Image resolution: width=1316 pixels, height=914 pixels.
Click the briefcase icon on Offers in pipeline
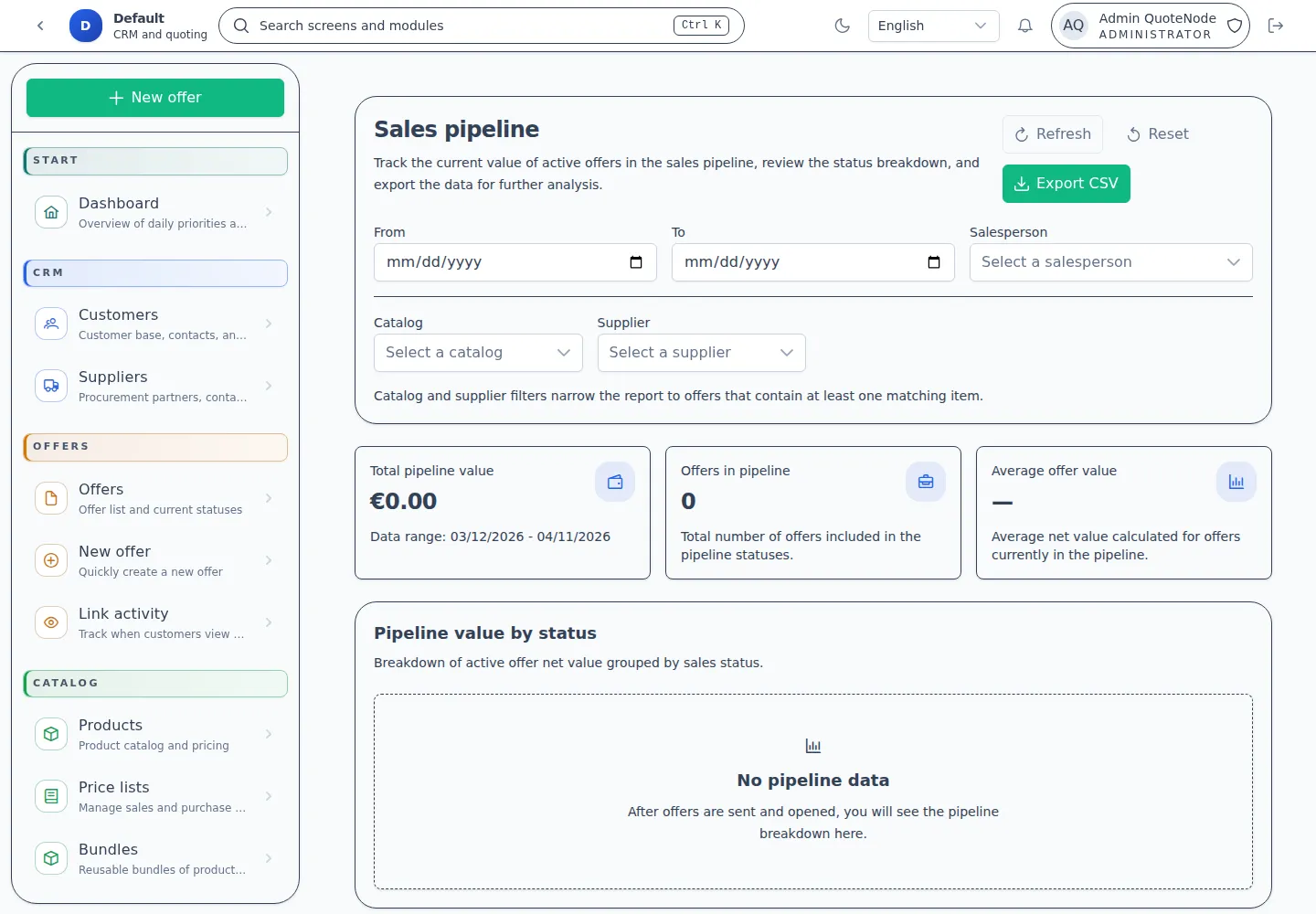click(926, 482)
